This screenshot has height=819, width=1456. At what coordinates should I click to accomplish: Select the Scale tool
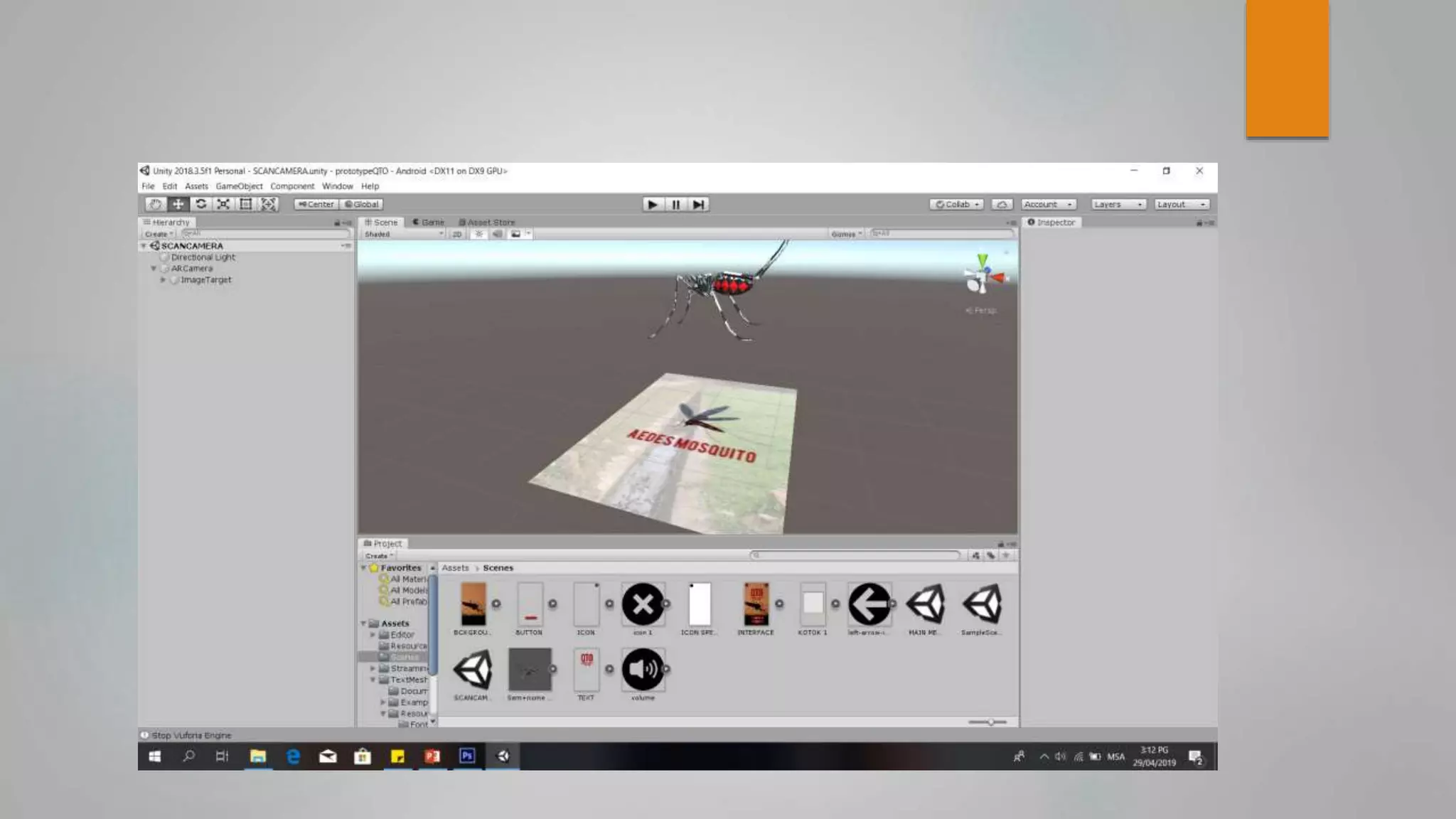coord(223,204)
